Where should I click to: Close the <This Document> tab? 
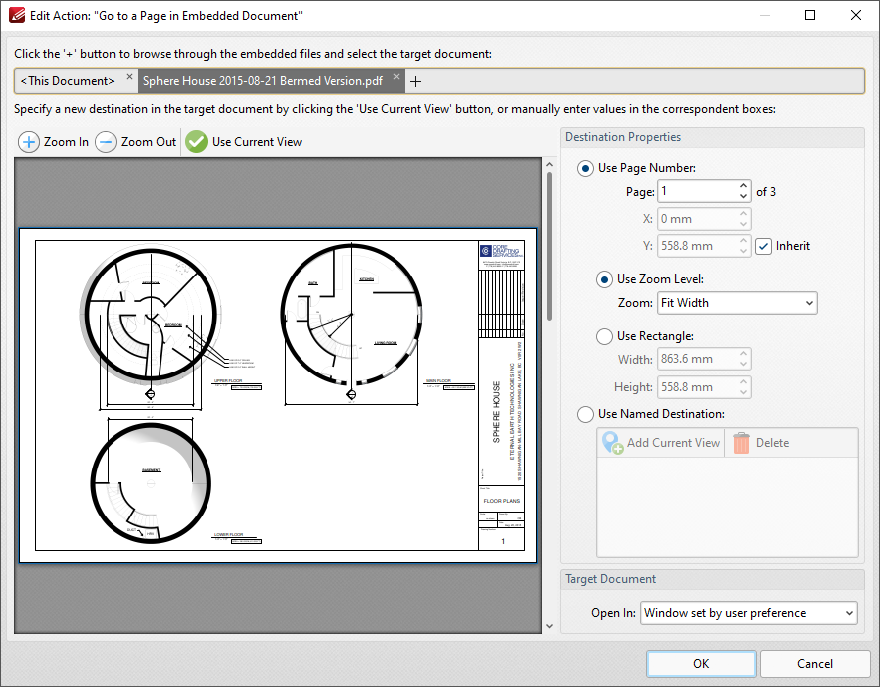coord(129,76)
